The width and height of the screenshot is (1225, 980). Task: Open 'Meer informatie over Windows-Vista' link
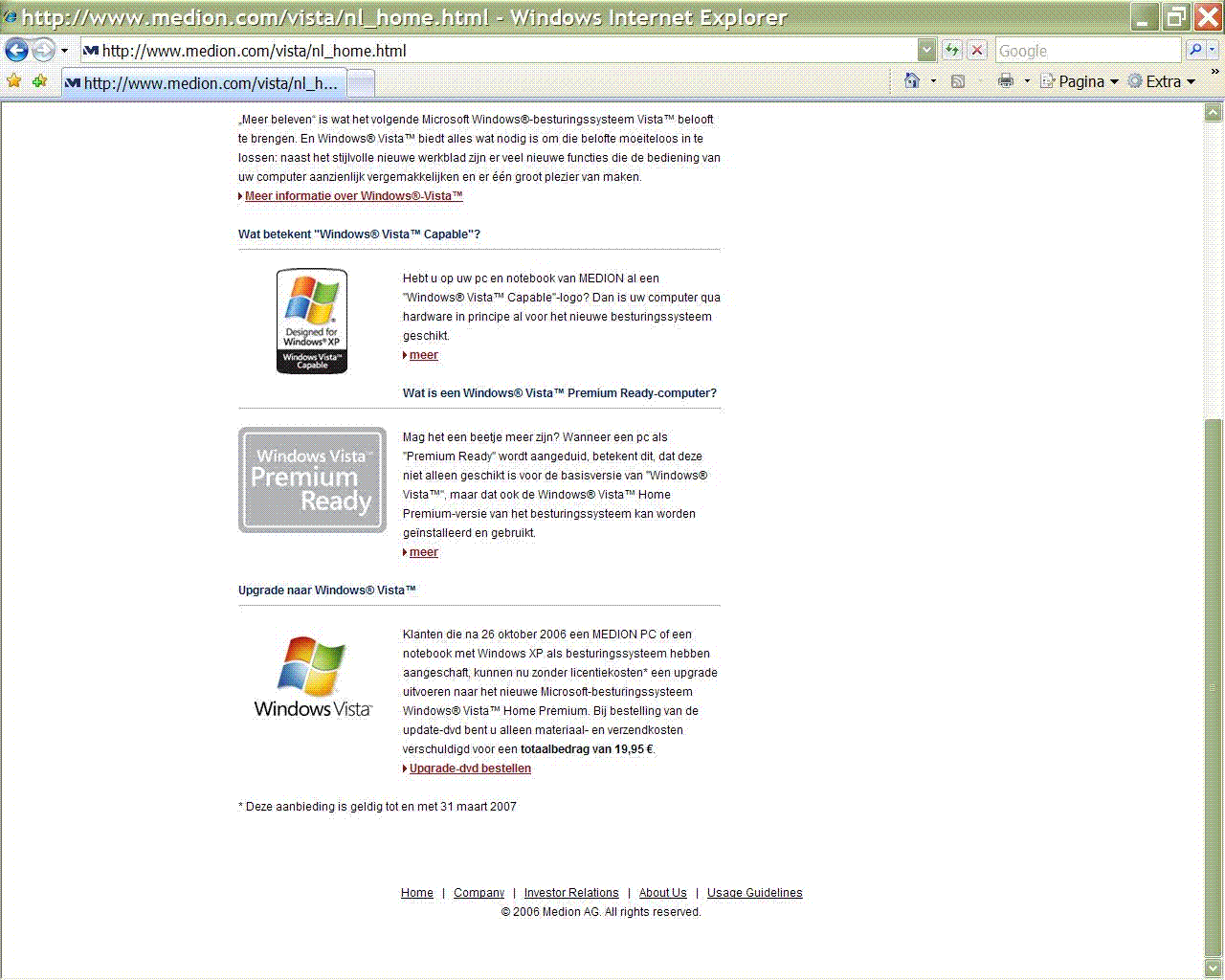tap(353, 196)
